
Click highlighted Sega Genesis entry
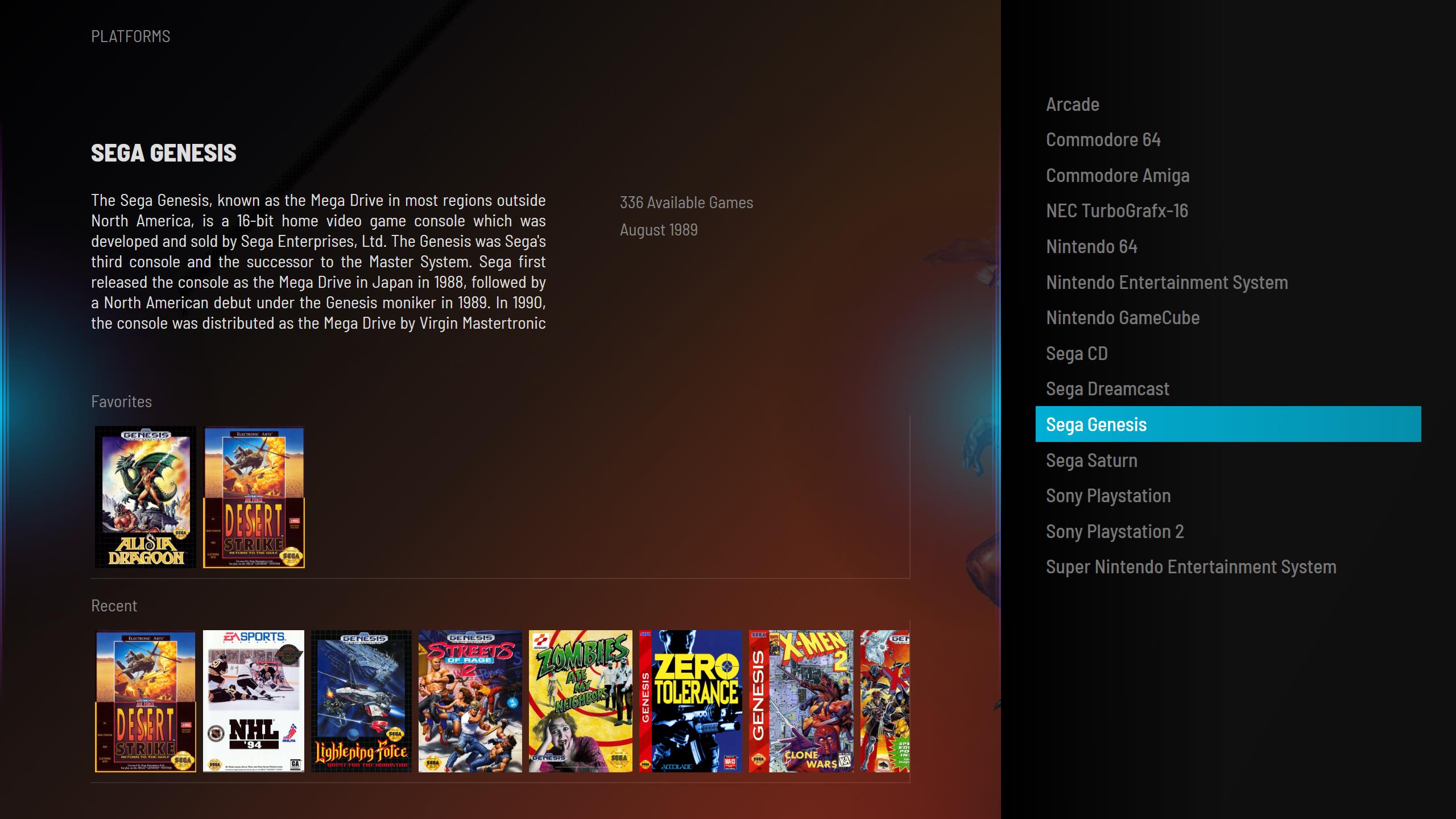pyautogui.click(x=1228, y=424)
